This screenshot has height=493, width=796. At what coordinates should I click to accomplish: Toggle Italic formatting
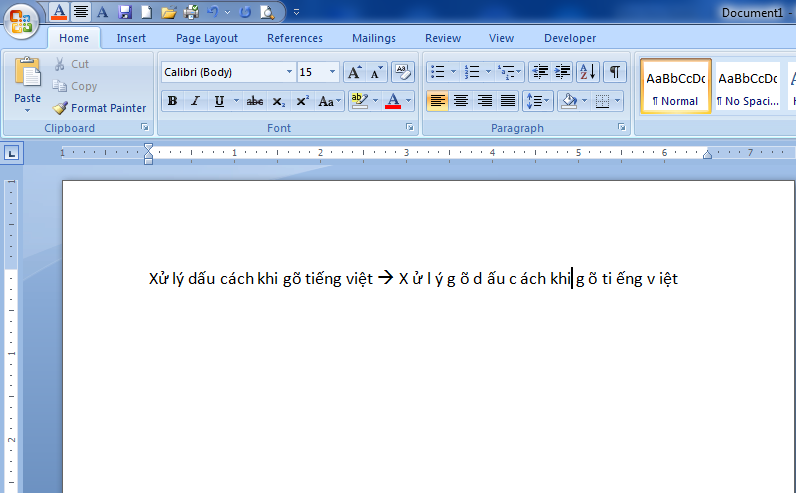194,101
